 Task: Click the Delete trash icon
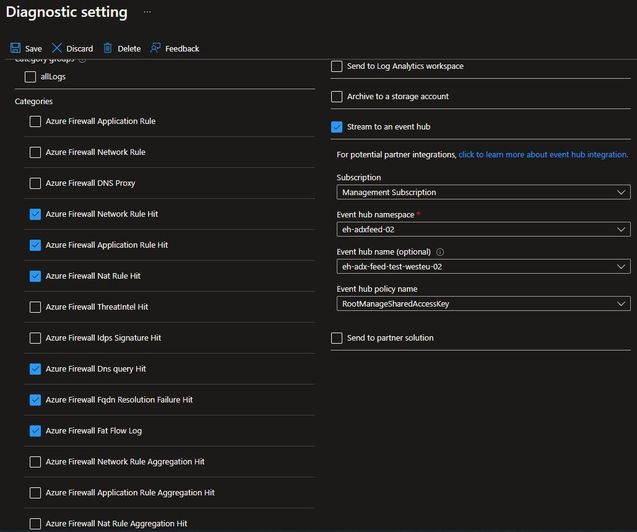(x=108, y=48)
